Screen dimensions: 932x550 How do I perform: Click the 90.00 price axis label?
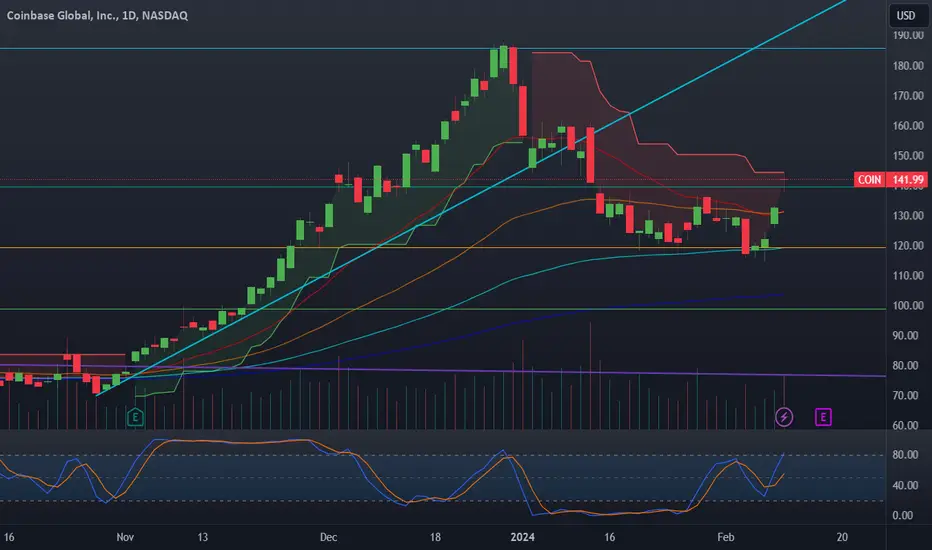(908, 336)
